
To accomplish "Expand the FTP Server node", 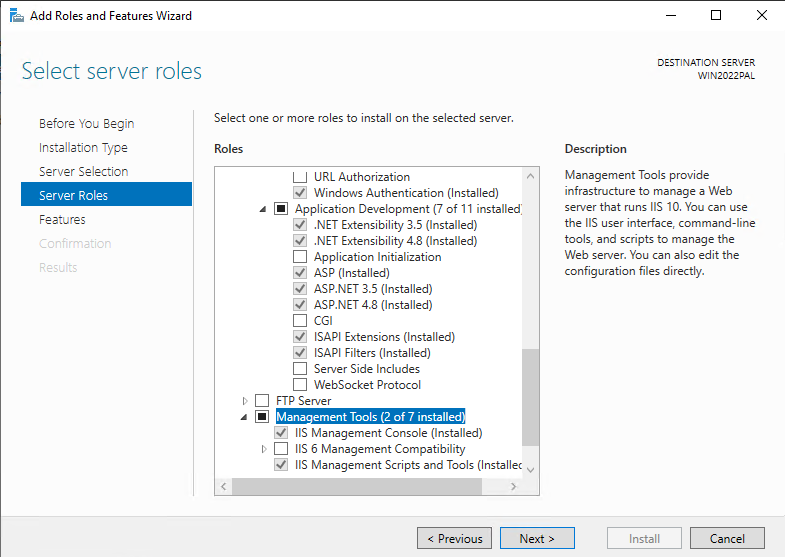I will click(244, 401).
